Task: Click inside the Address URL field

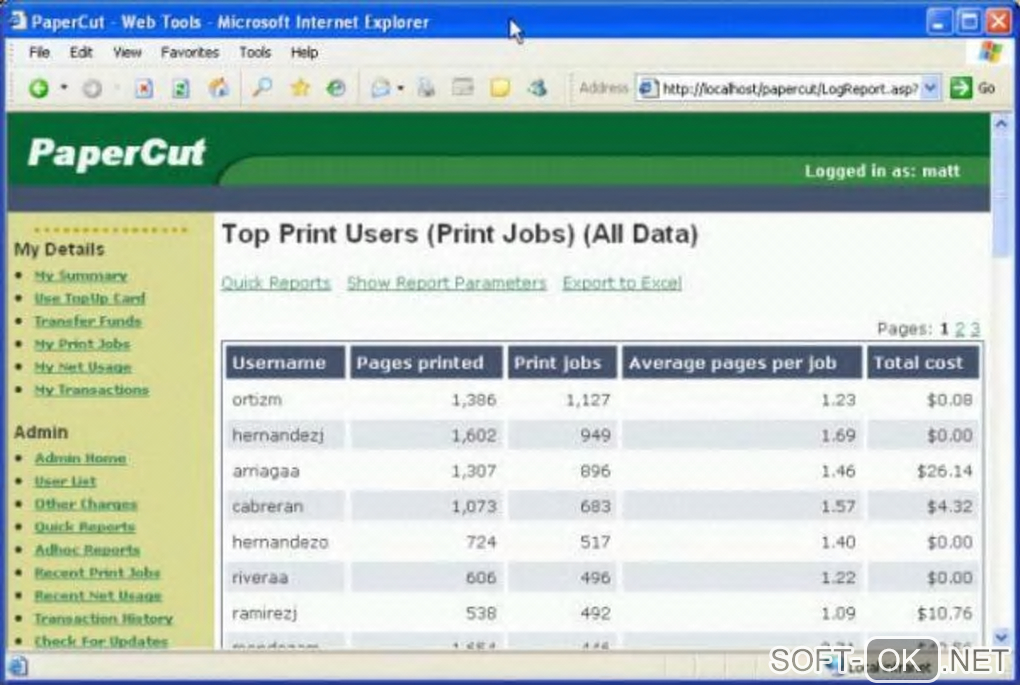Action: (x=790, y=88)
